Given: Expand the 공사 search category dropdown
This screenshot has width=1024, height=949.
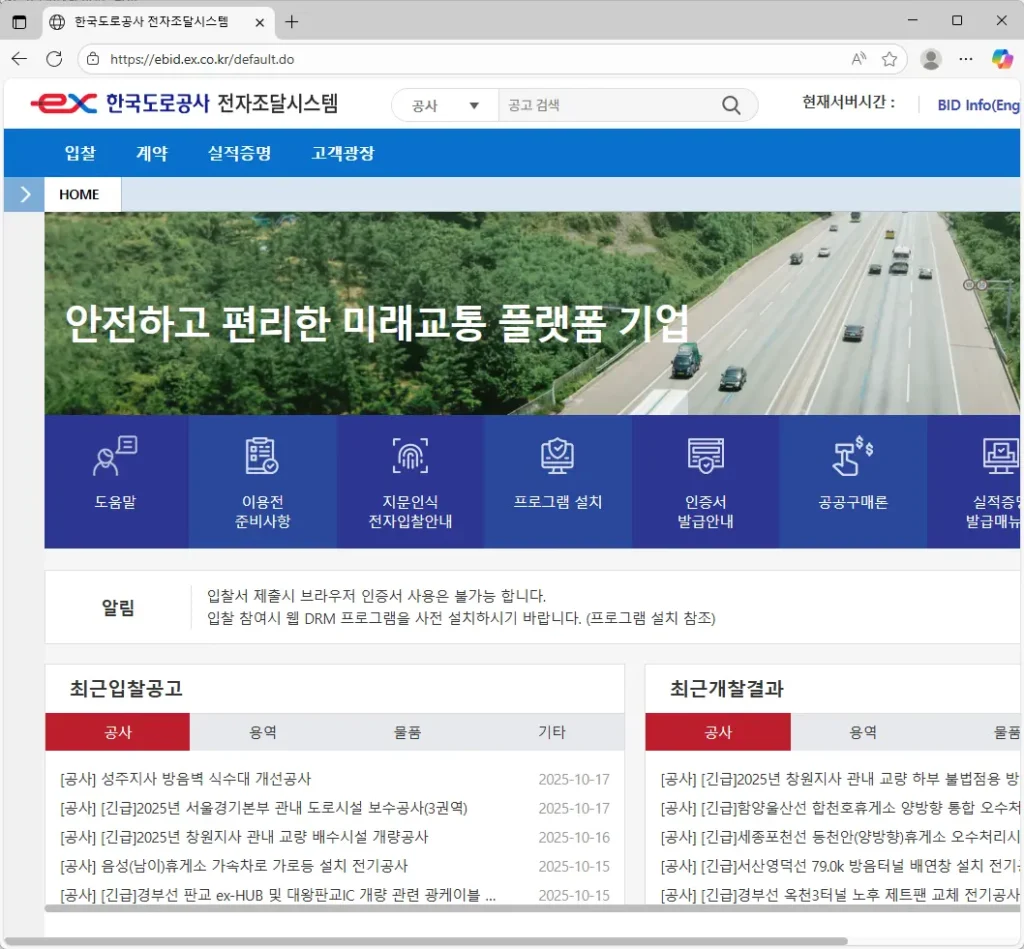Looking at the screenshot, I should coord(445,105).
